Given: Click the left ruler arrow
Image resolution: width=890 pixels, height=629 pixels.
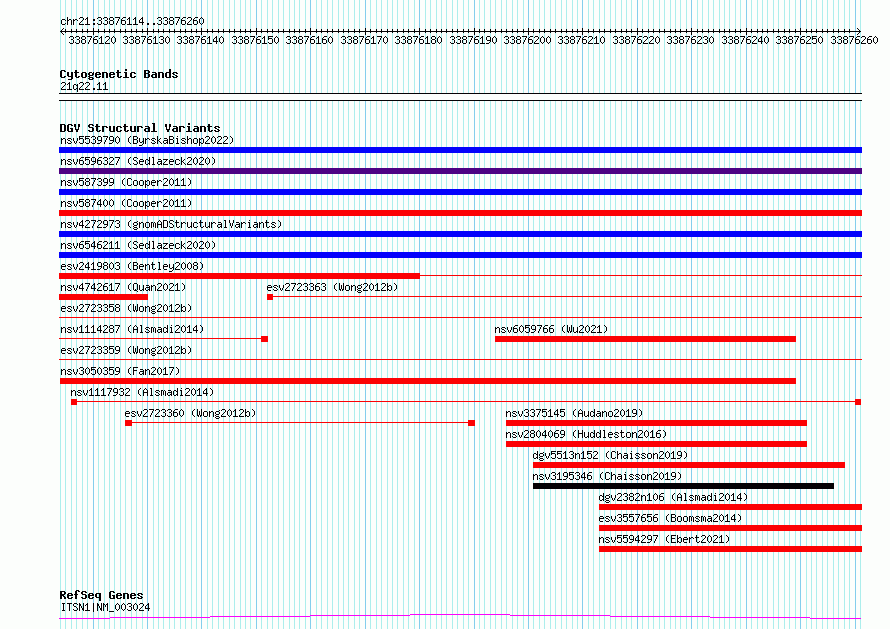Looking at the screenshot, I should pyautogui.click(x=62, y=31).
